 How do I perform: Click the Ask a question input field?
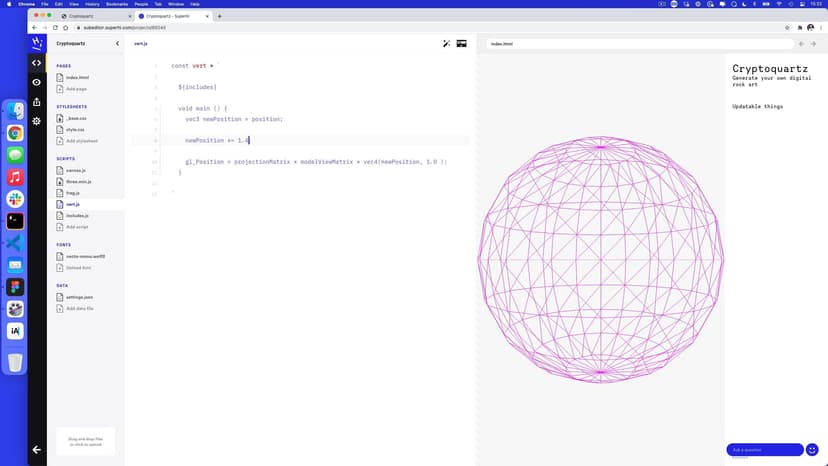[x=764, y=450]
